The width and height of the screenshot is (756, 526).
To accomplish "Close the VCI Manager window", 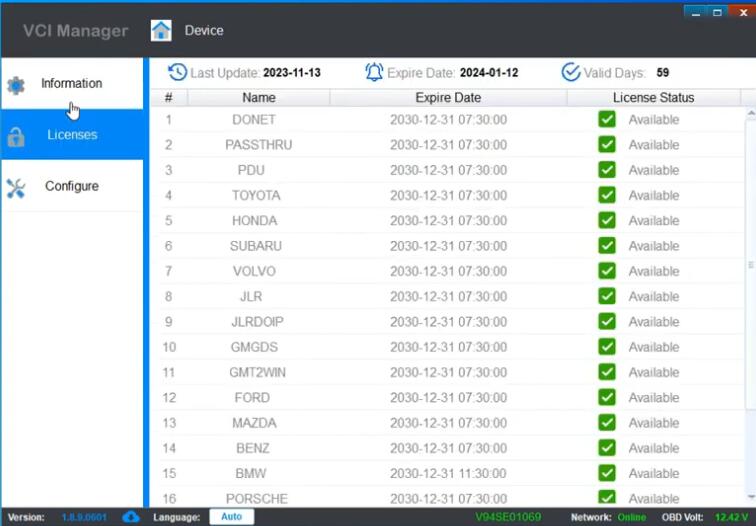I will click(743, 12).
